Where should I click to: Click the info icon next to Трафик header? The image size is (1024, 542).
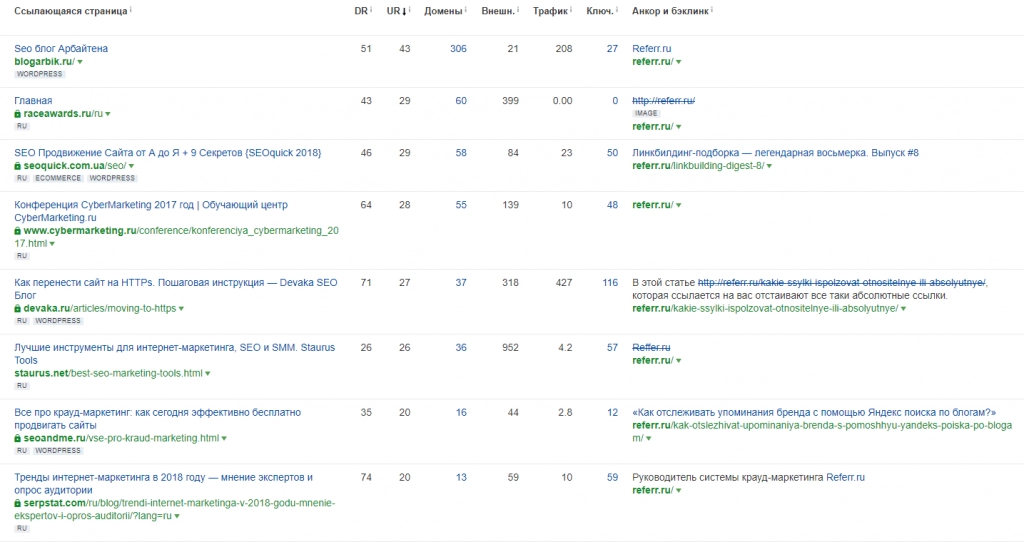click(571, 9)
